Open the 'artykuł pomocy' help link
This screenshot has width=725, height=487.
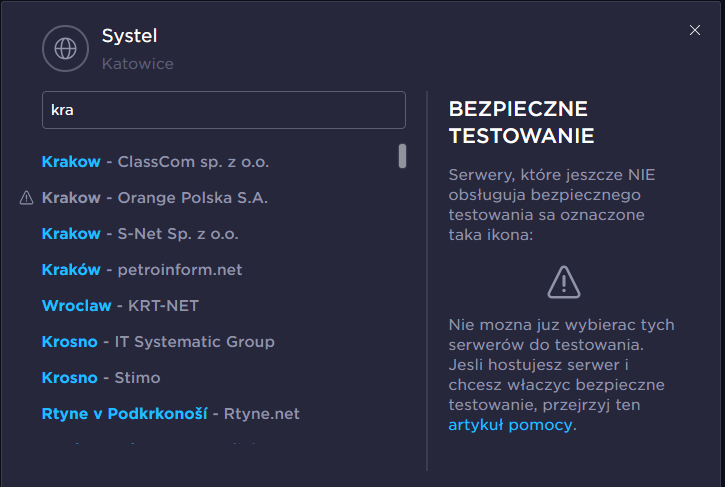pos(510,425)
